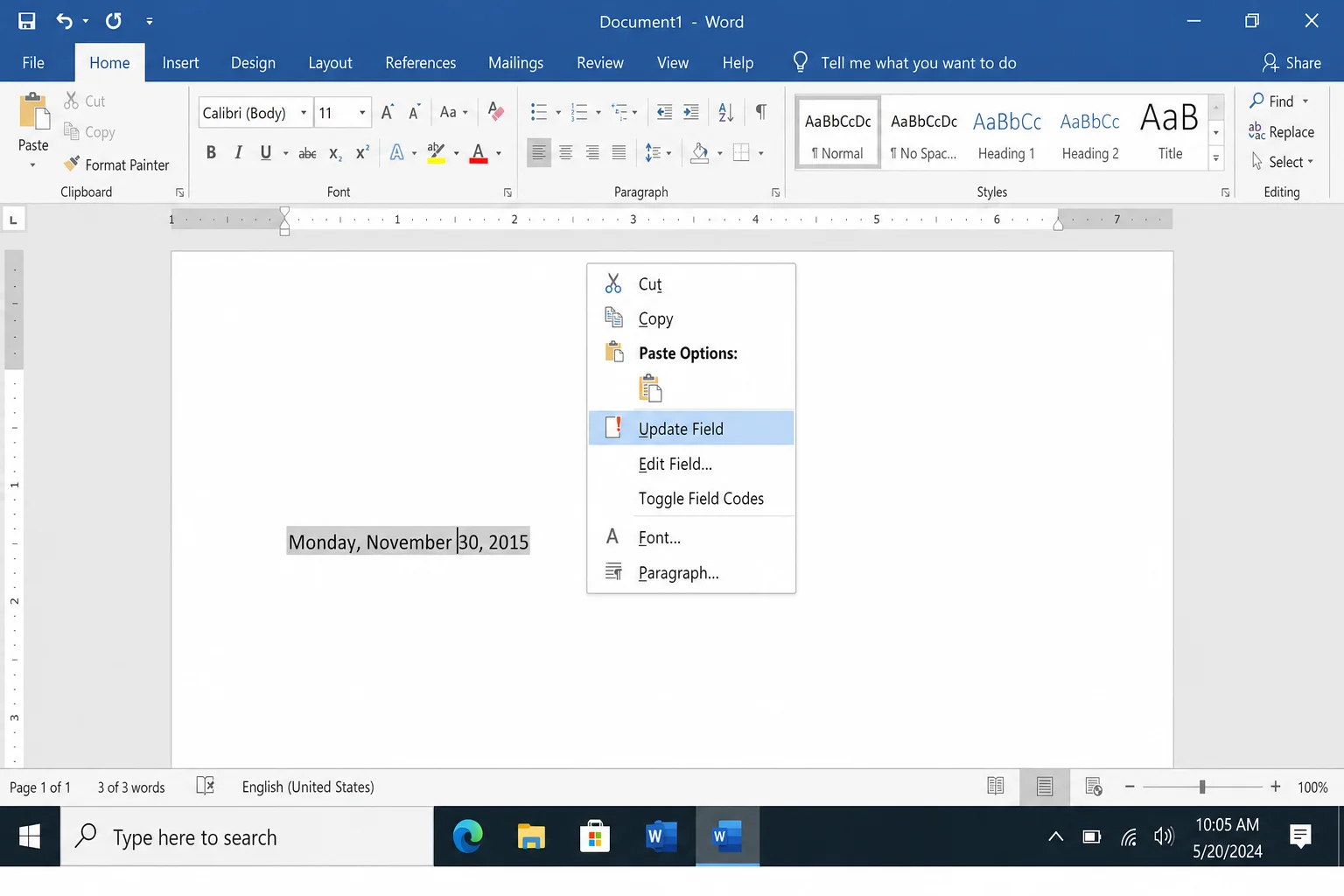Toggle bold formatting
This screenshot has width=1344, height=896.
[211, 153]
